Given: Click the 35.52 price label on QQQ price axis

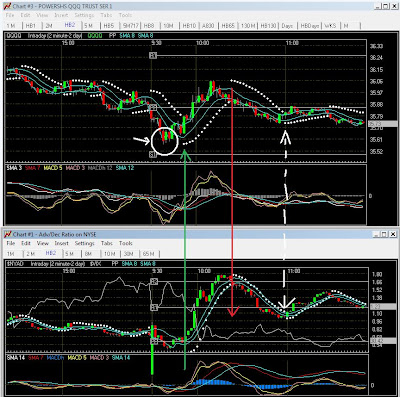Looking at the screenshot, I should tap(376, 151).
